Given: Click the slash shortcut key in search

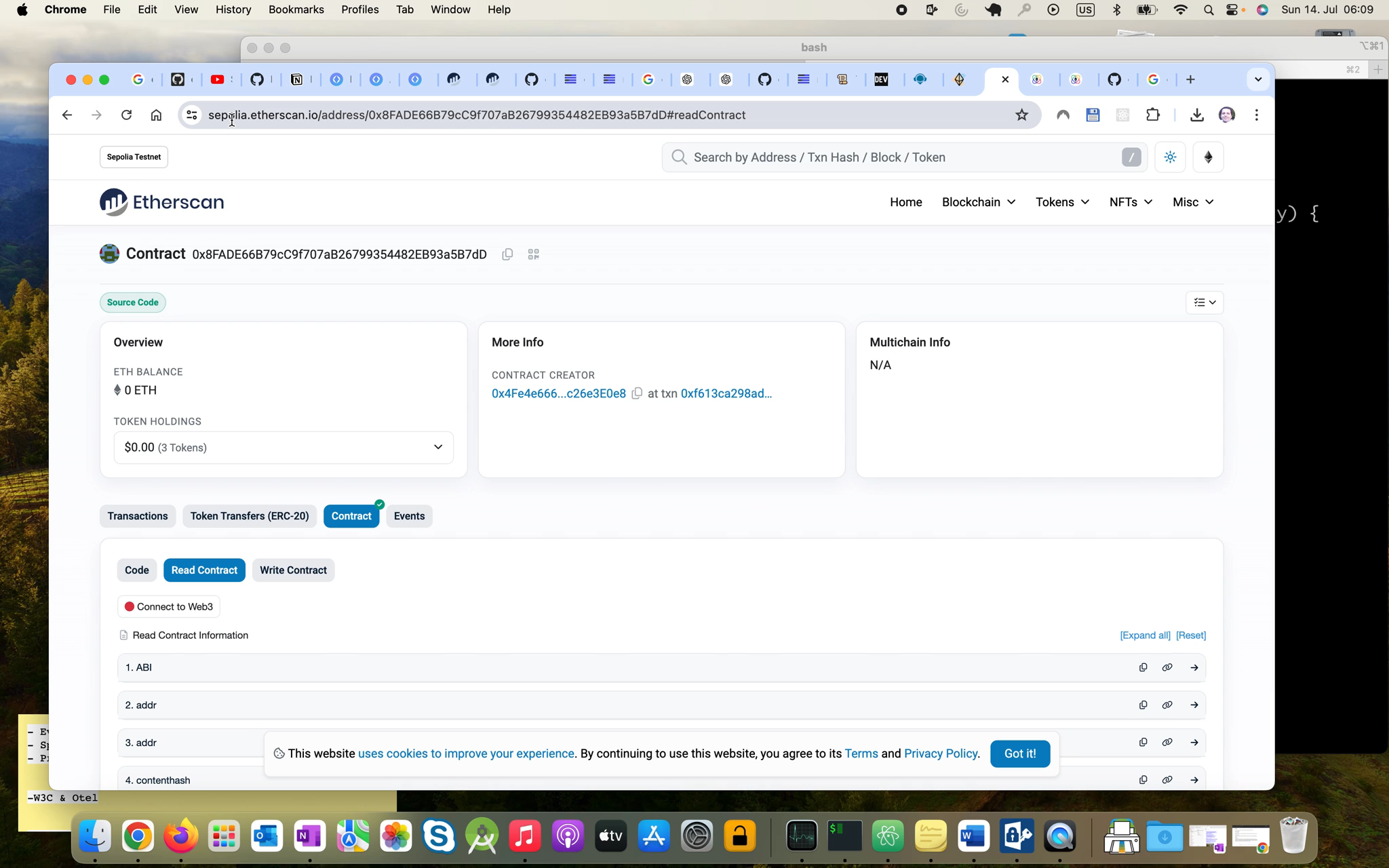Looking at the screenshot, I should [1131, 157].
